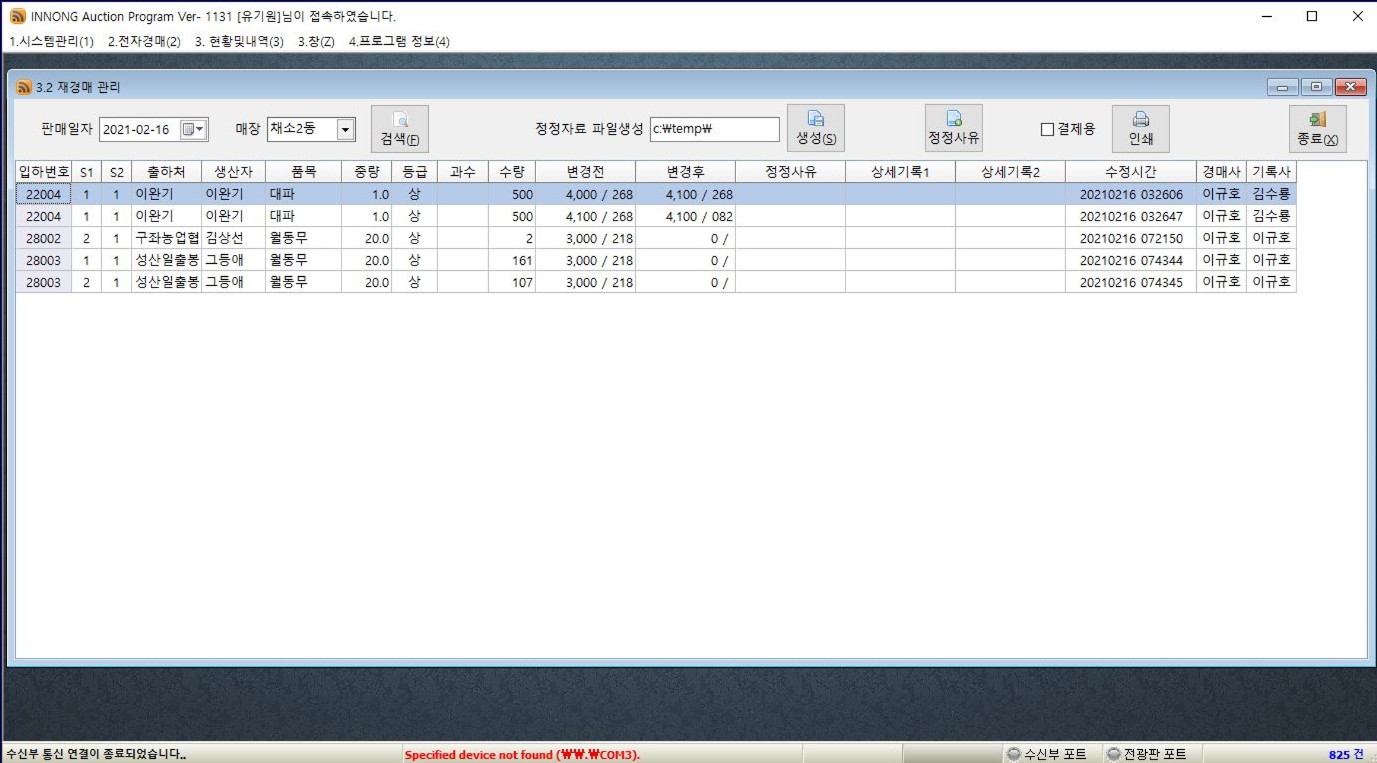Toggle the 결제용 checkbox

point(1048,129)
